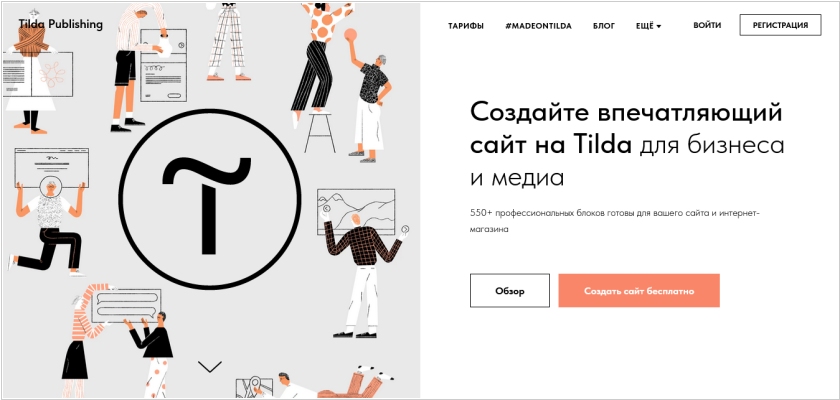Go to #MADEONTILDA section
The image size is (840, 400).
(x=538, y=26)
